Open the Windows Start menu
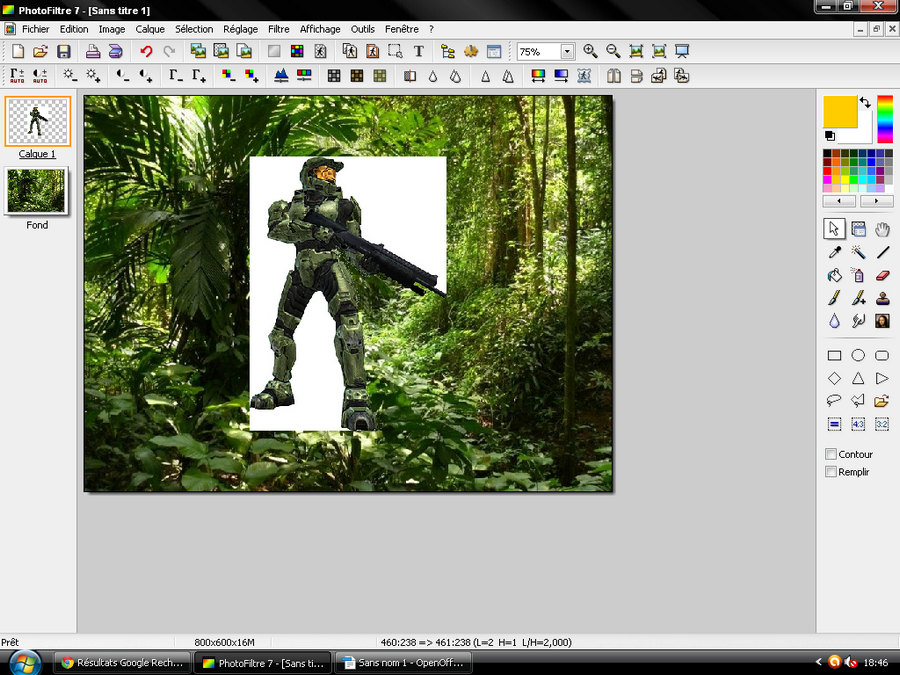The height and width of the screenshot is (675, 900). point(24,663)
